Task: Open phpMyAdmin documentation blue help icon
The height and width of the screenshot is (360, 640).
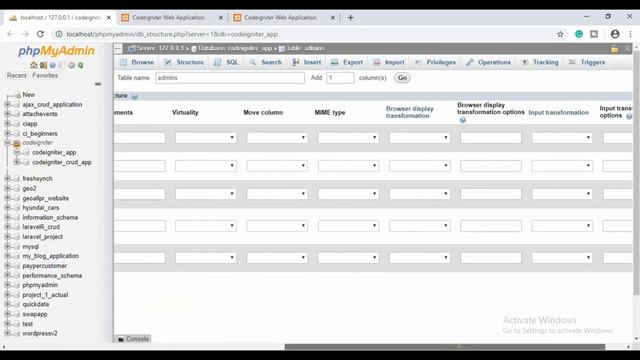Action: pos(53,65)
